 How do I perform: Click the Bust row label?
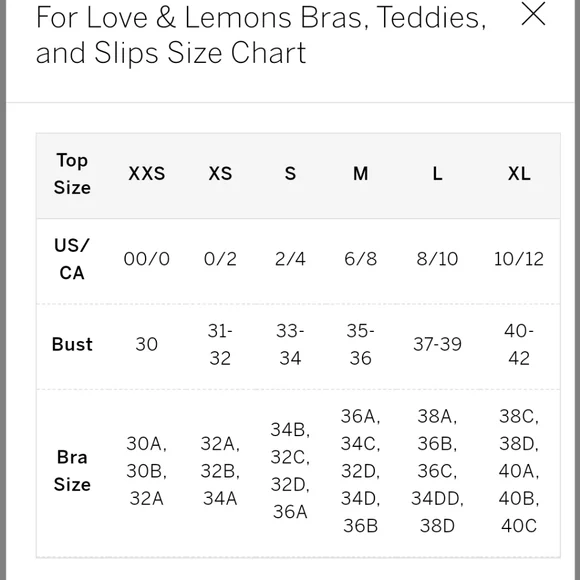pos(72,344)
